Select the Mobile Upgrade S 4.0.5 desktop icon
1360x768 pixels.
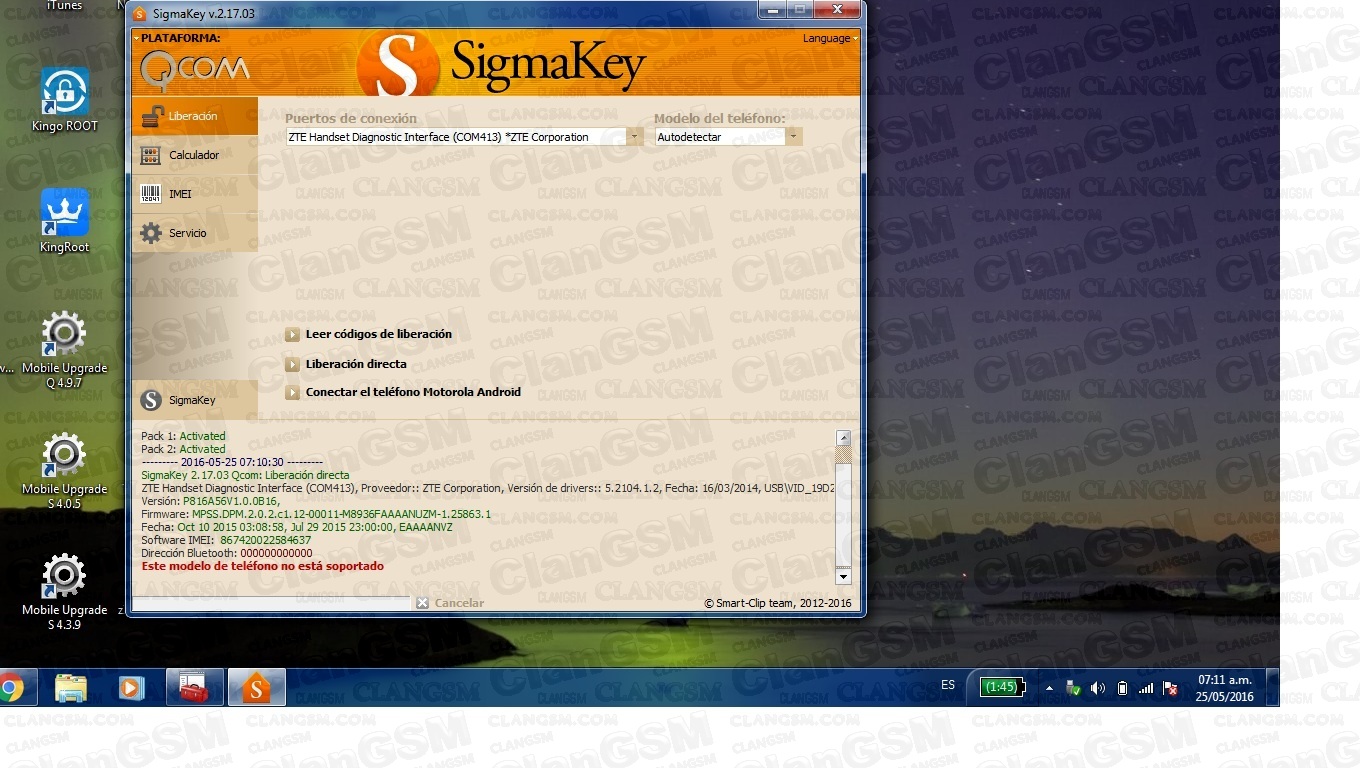click(65, 470)
